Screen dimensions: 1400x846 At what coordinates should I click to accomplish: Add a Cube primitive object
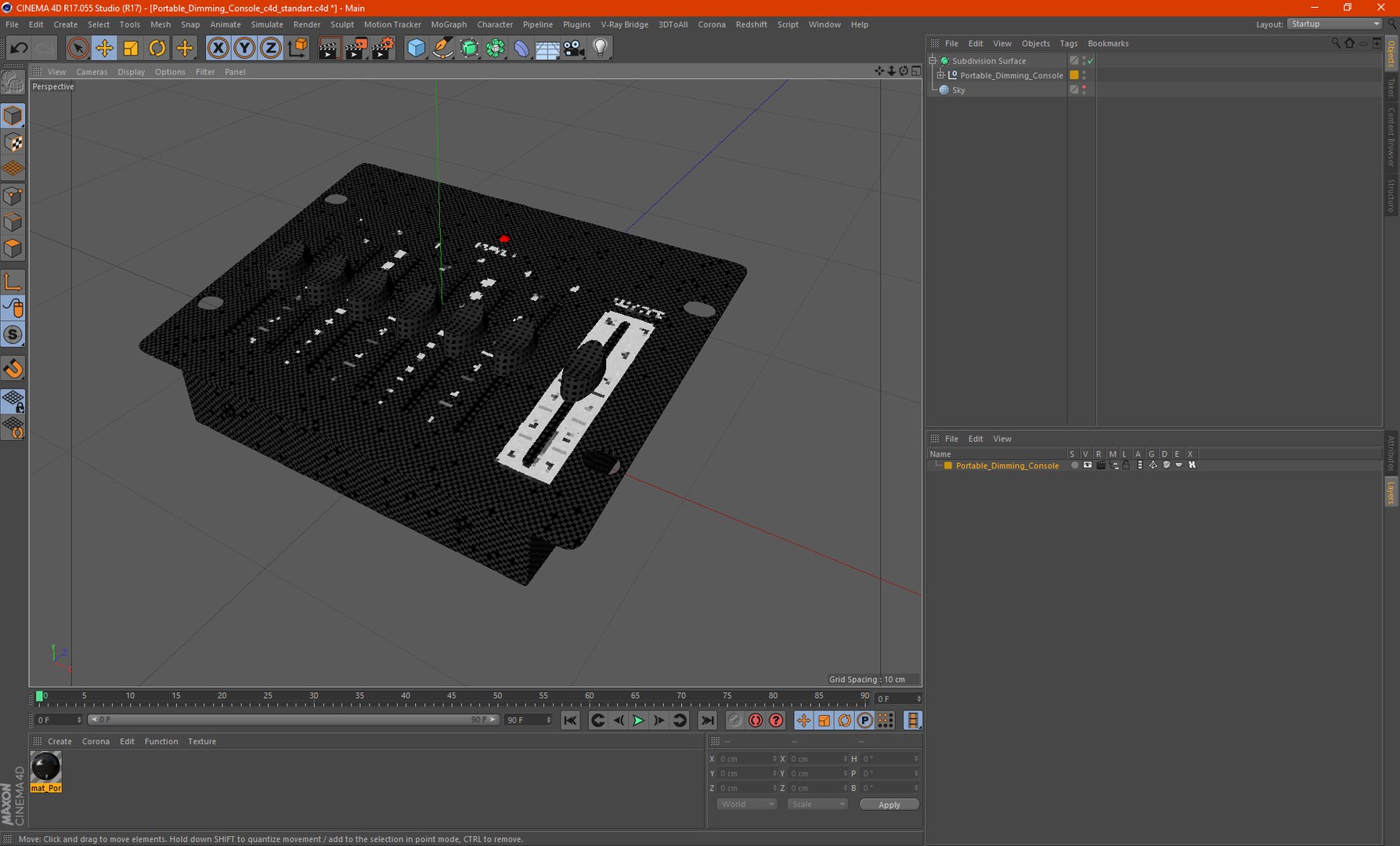pyautogui.click(x=416, y=49)
